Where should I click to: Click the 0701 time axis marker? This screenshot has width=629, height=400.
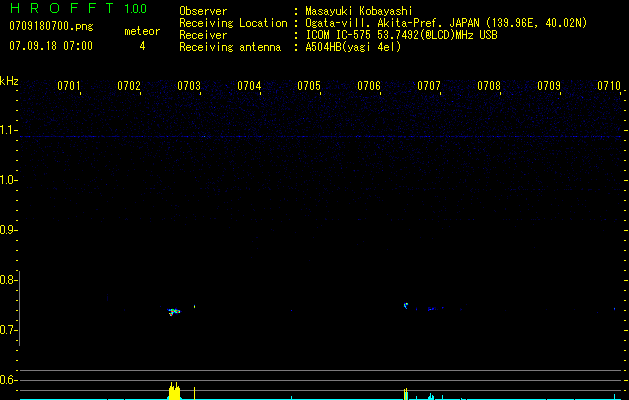point(69,86)
